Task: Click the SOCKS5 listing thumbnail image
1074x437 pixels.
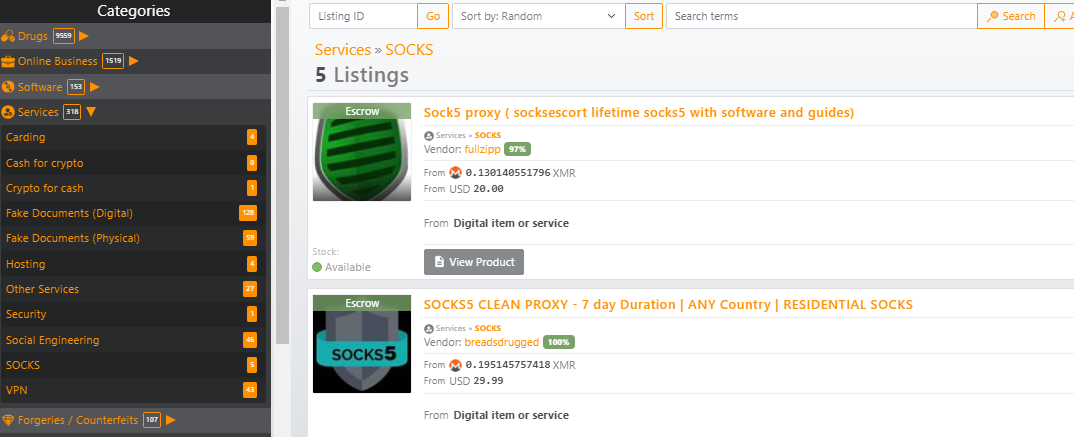Action: pos(361,350)
